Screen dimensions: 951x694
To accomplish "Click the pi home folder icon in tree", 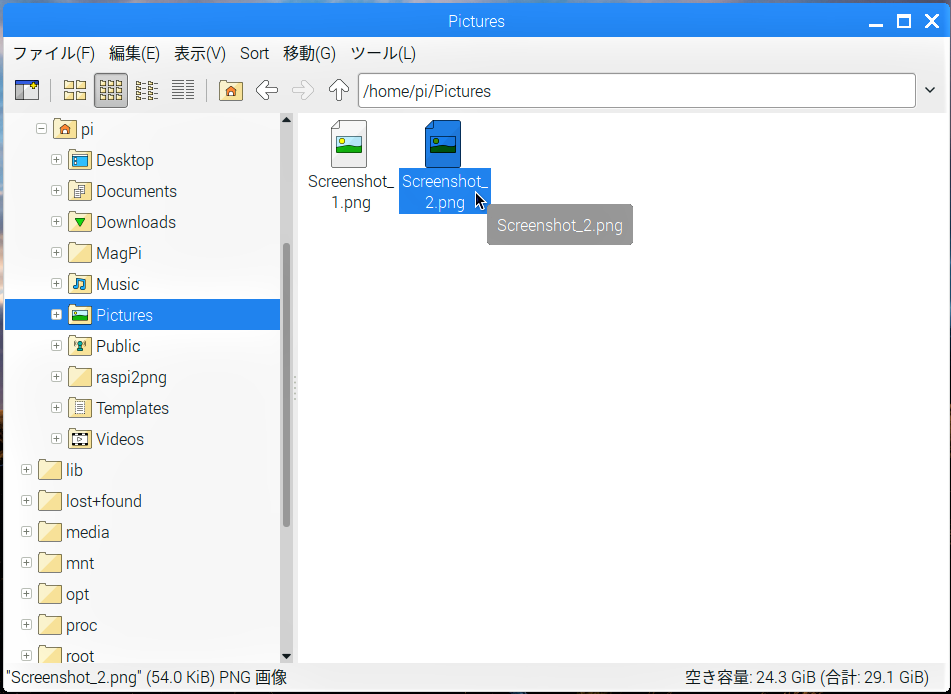I will pos(65,129).
